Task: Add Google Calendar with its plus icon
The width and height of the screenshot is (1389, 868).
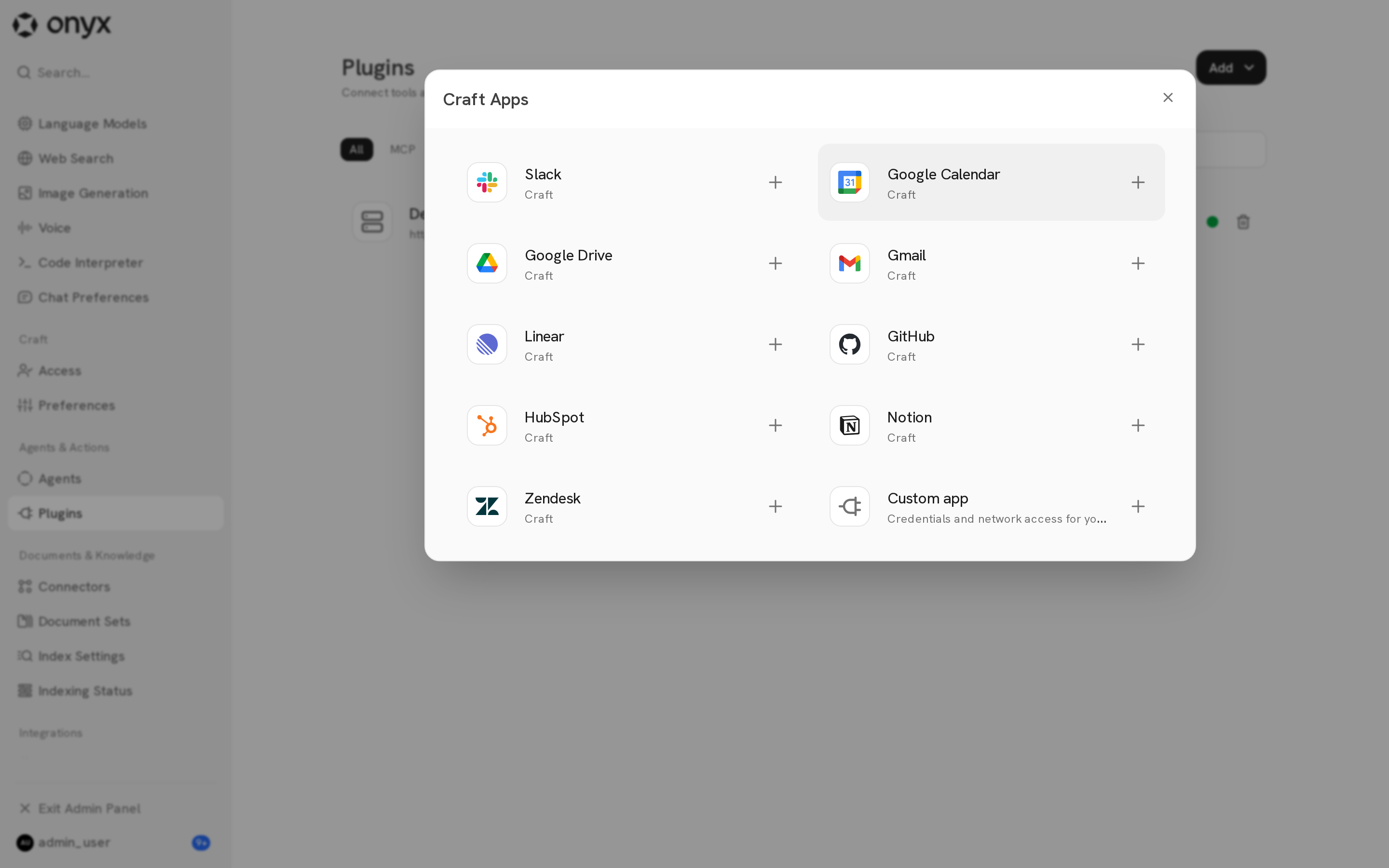Action: [x=1138, y=182]
